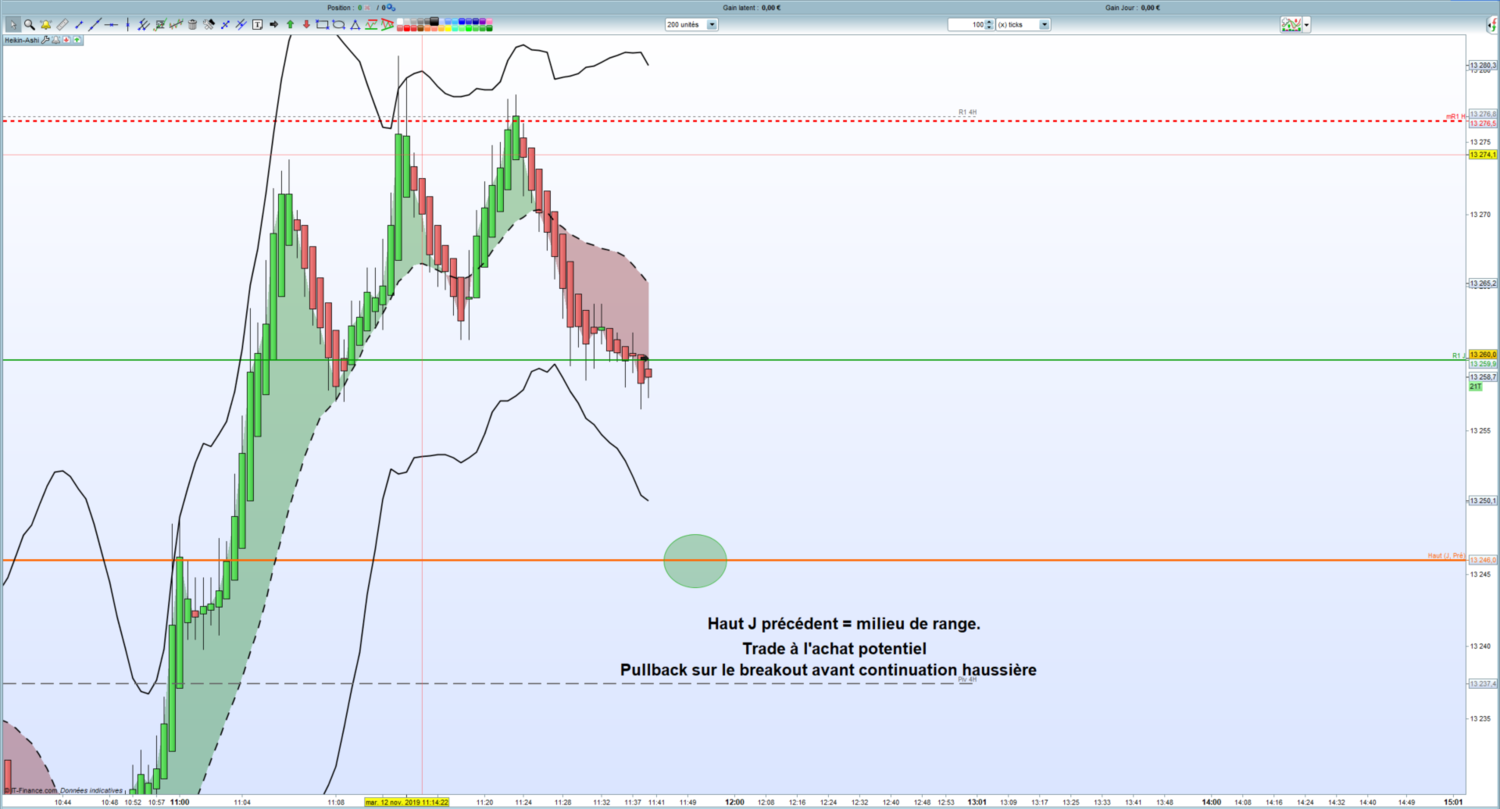
Task: Pick the black color swatch
Action: point(433,20)
